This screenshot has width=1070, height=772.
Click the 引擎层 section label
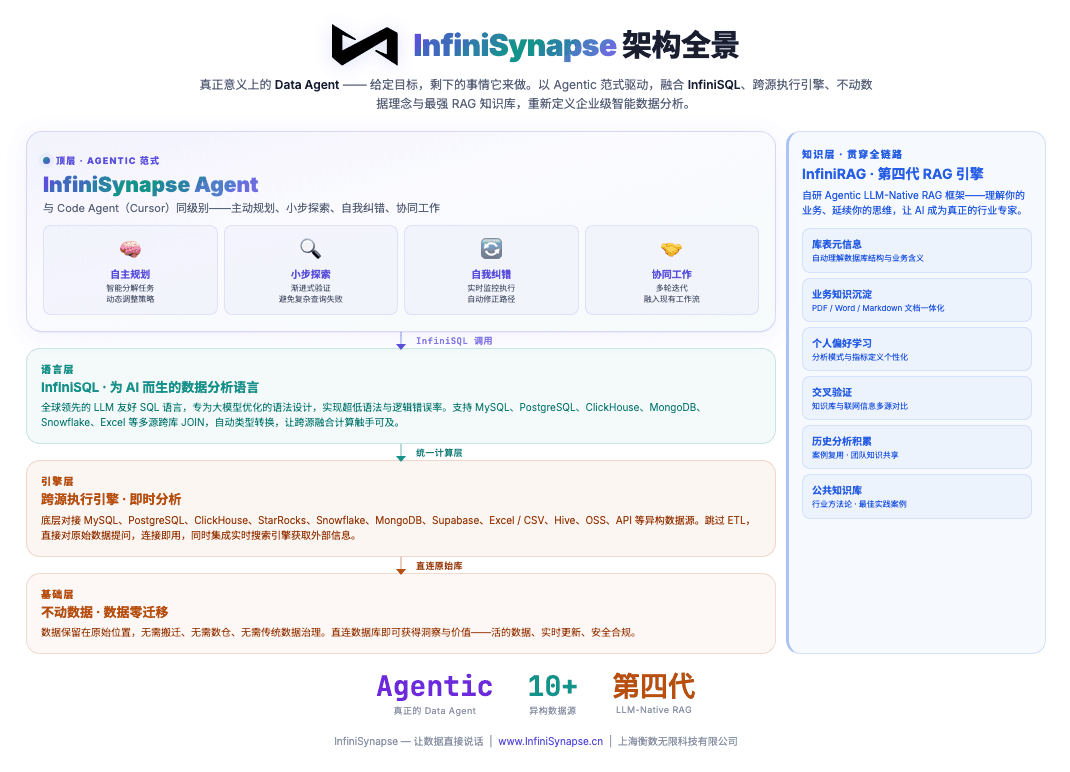(x=57, y=481)
